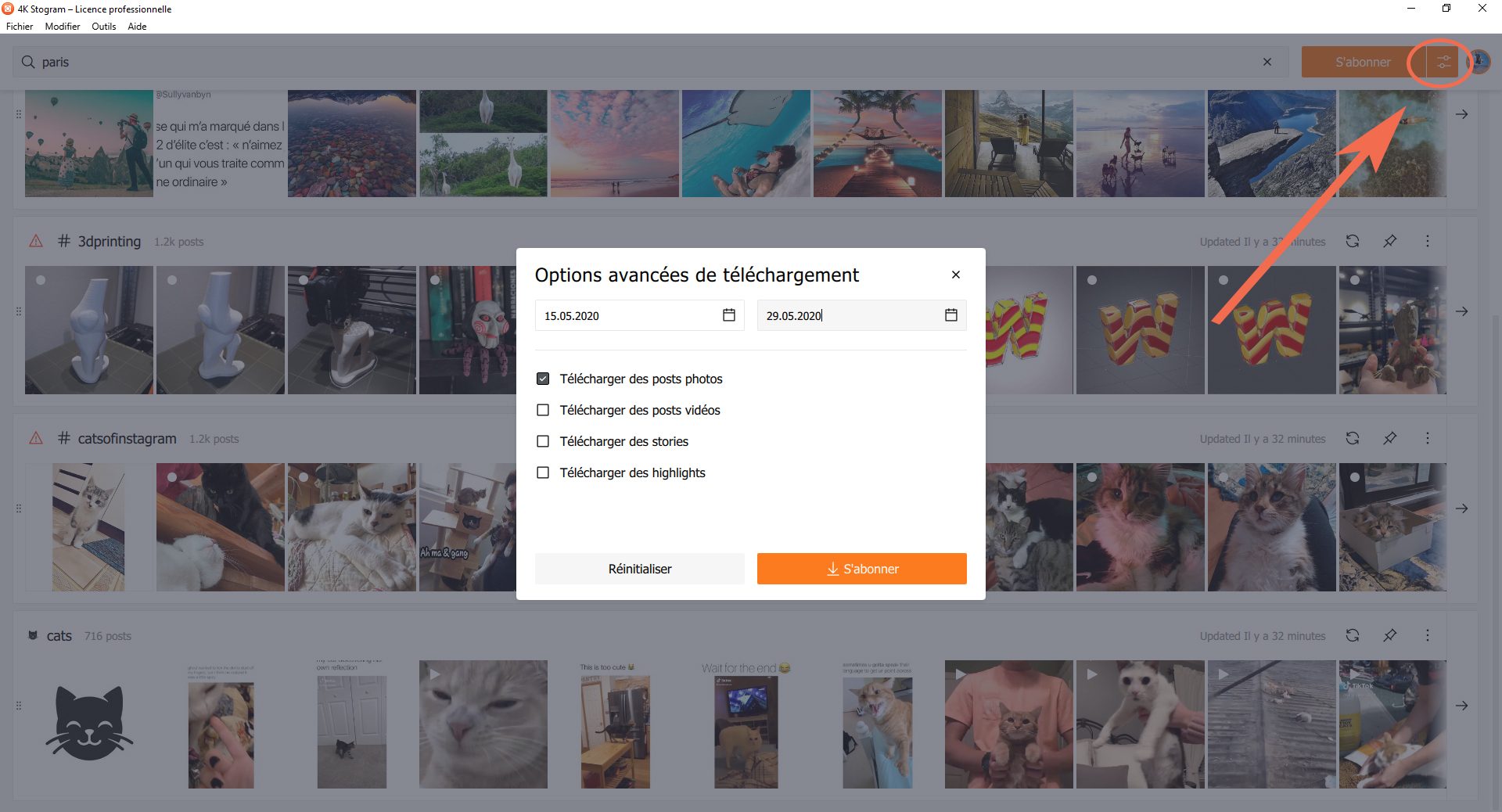Viewport: 1502px width, 812px height.
Task: Clear the paris search text
Action: tap(1267, 62)
